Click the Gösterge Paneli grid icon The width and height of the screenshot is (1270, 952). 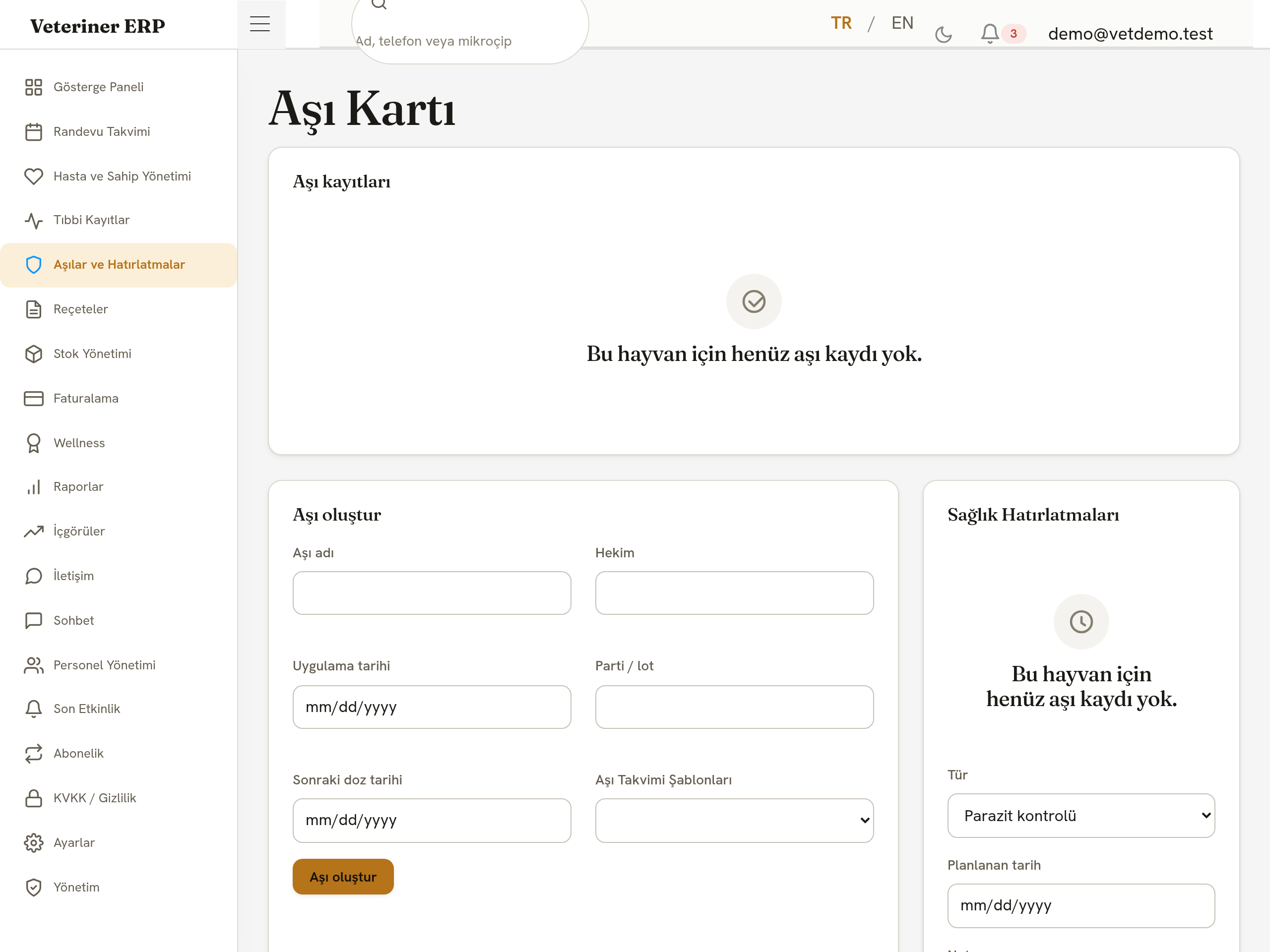point(33,87)
